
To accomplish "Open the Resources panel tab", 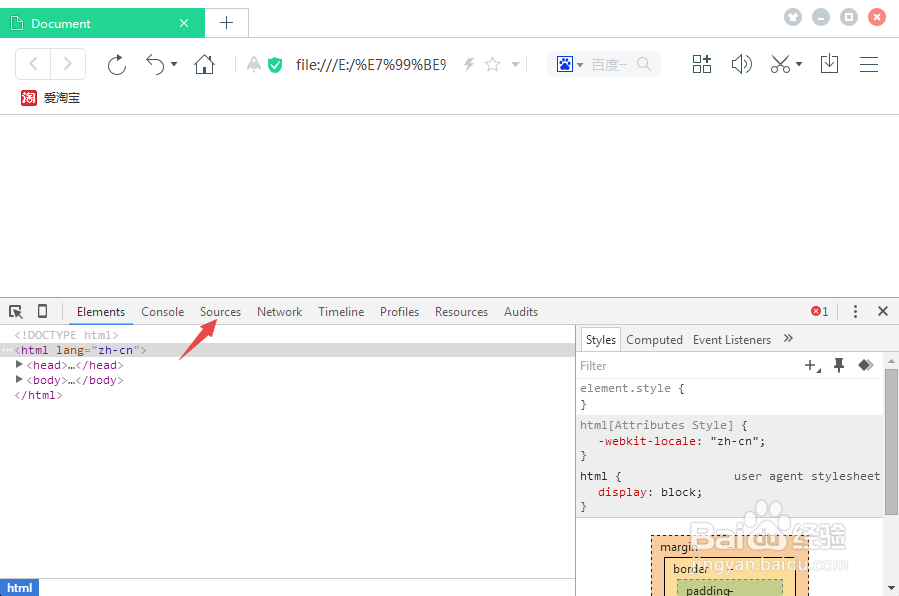I will tap(462, 312).
